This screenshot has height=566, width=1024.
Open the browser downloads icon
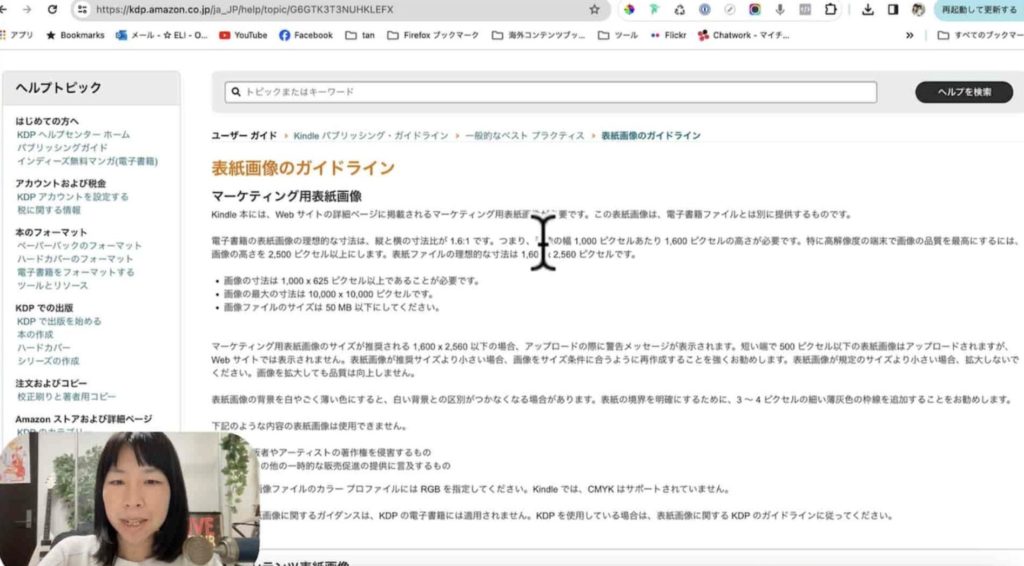click(x=867, y=9)
